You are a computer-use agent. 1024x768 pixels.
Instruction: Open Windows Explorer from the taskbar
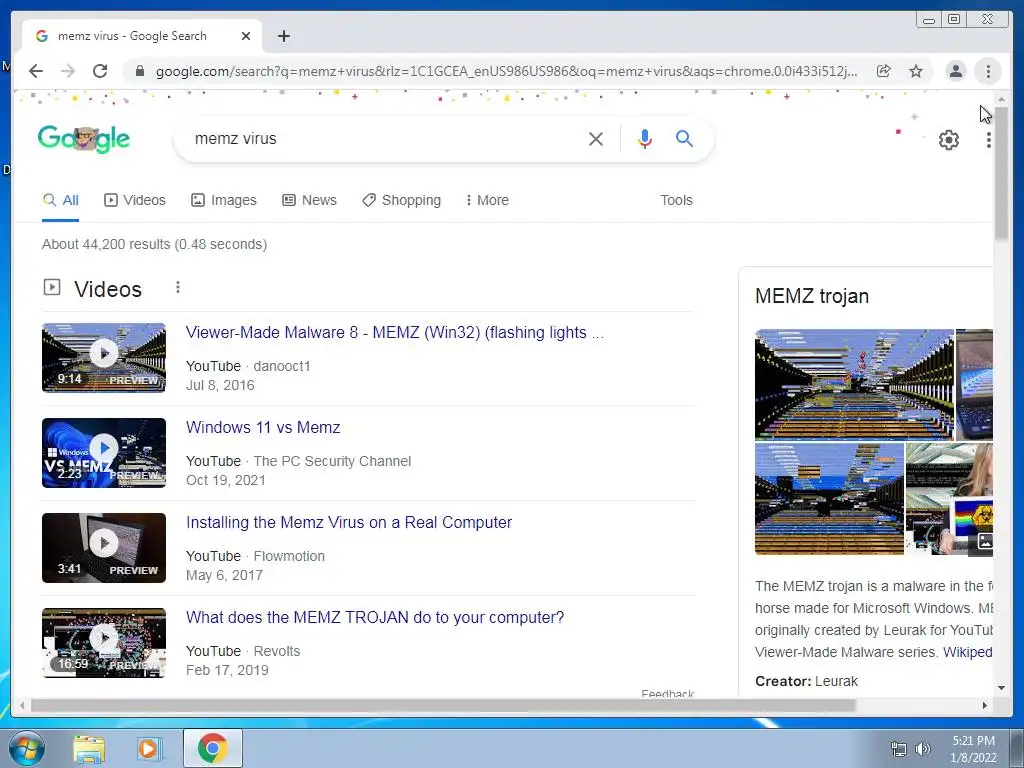tap(89, 748)
